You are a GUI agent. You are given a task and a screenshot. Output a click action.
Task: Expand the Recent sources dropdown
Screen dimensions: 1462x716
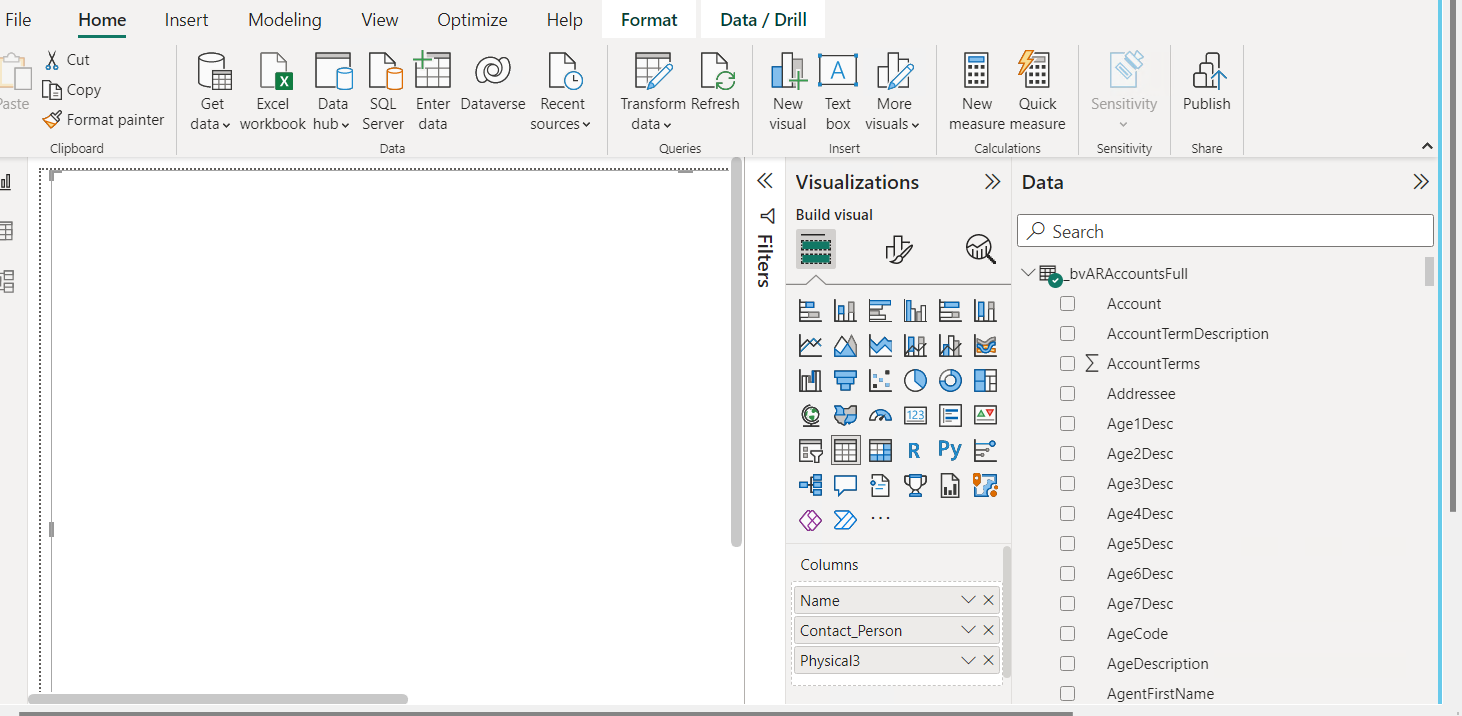pyautogui.click(x=561, y=93)
